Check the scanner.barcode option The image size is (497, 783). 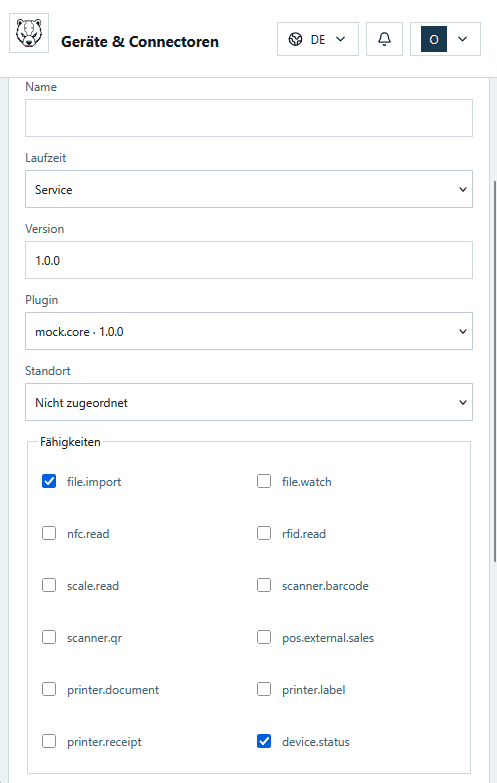(264, 585)
